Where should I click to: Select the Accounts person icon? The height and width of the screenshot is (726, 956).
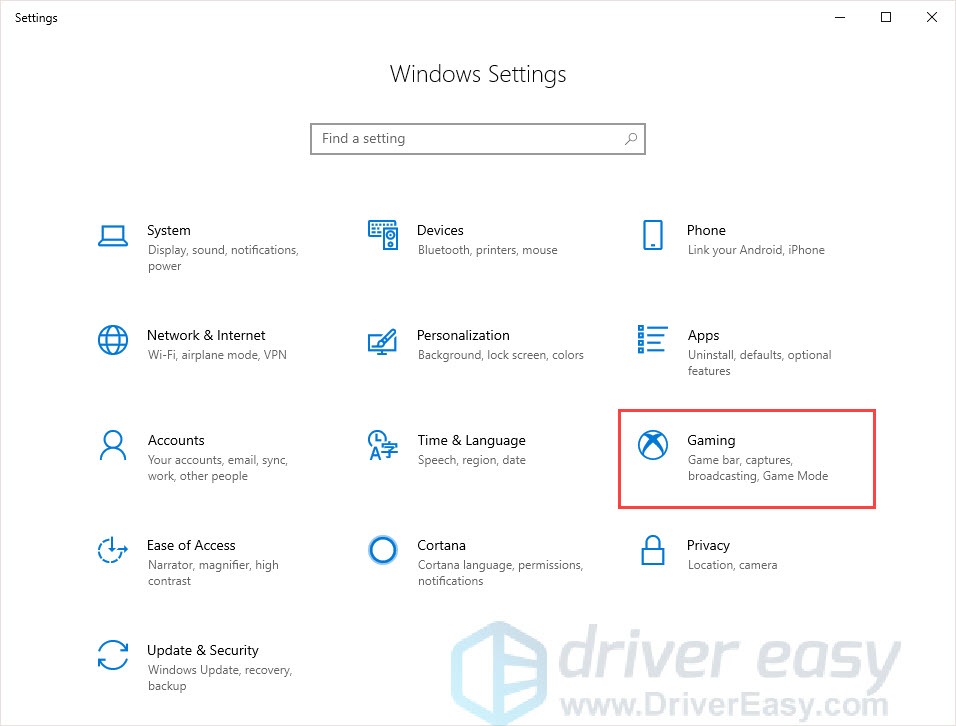113,445
